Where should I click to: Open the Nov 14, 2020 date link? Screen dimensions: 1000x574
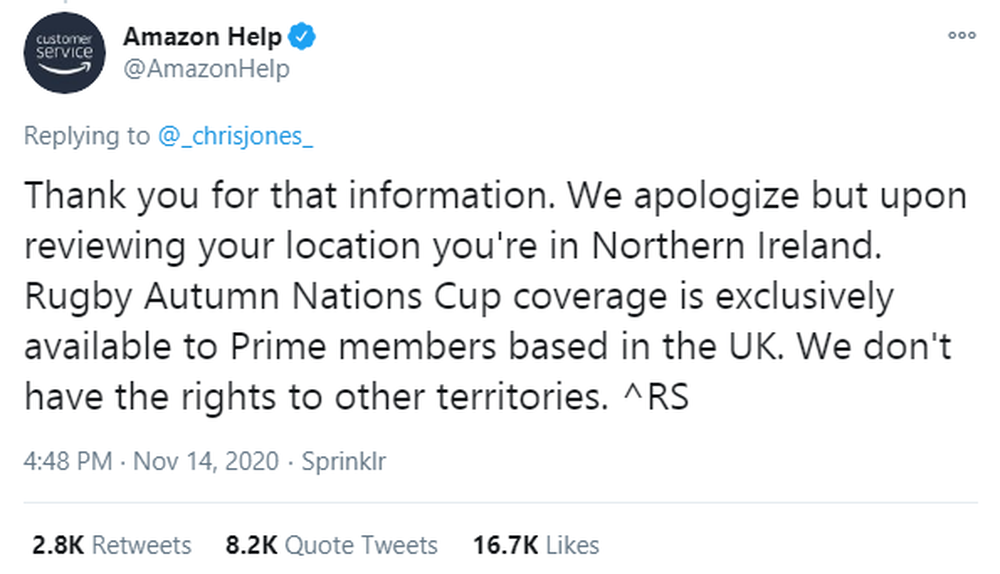[x=206, y=461]
